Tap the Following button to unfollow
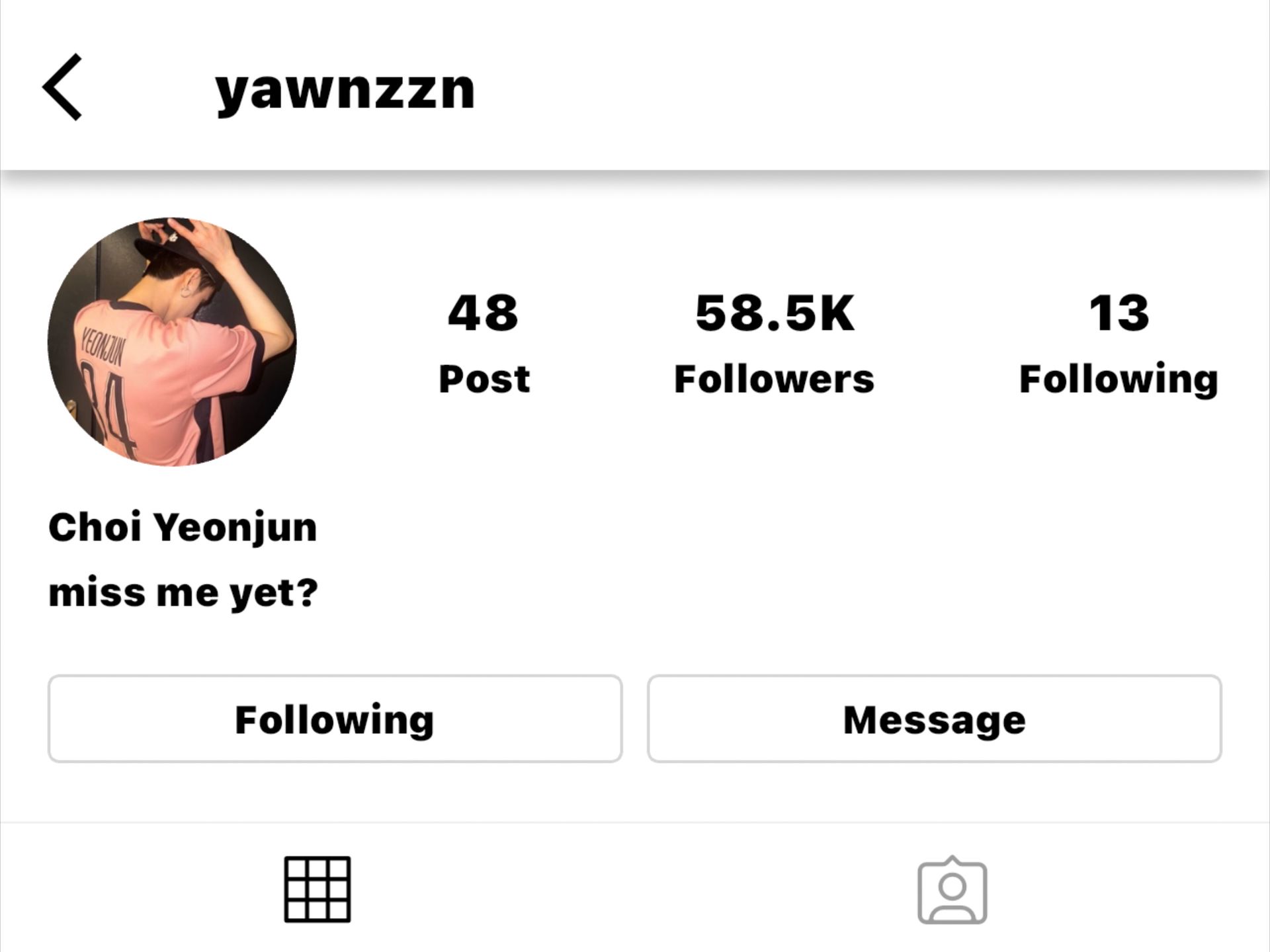 pos(335,719)
